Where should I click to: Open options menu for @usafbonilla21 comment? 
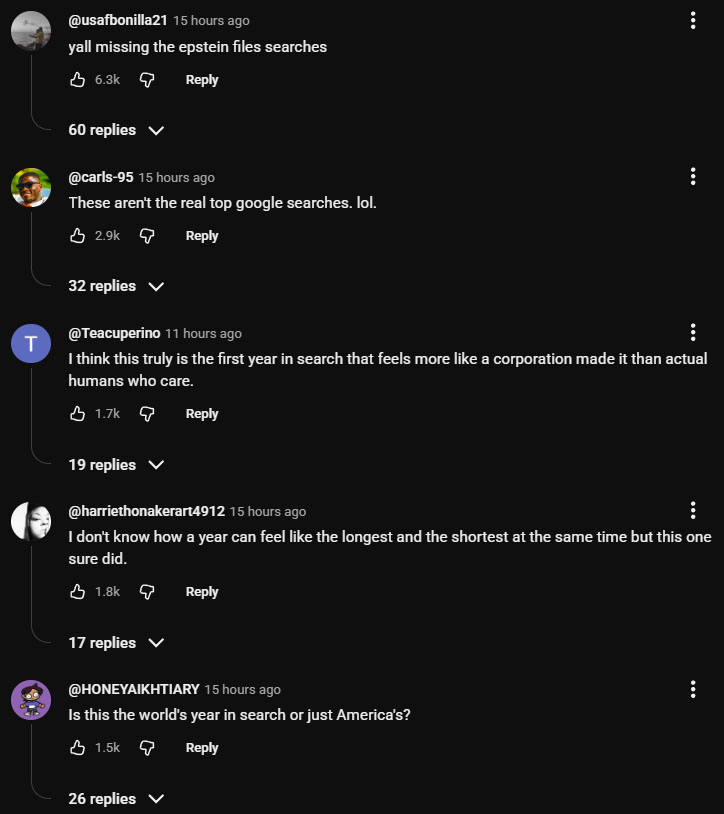pyautogui.click(x=693, y=20)
